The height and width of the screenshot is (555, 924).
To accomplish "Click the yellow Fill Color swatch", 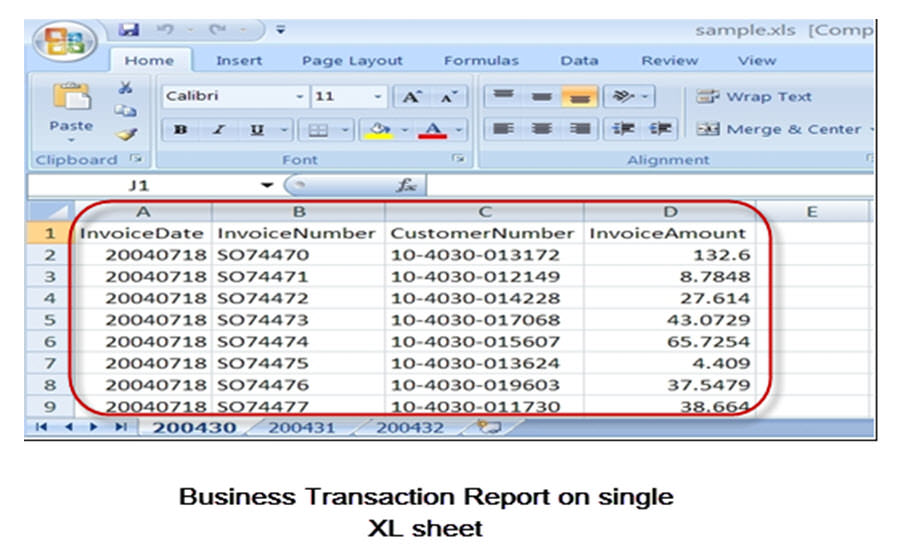I will pyautogui.click(x=379, y=129).
